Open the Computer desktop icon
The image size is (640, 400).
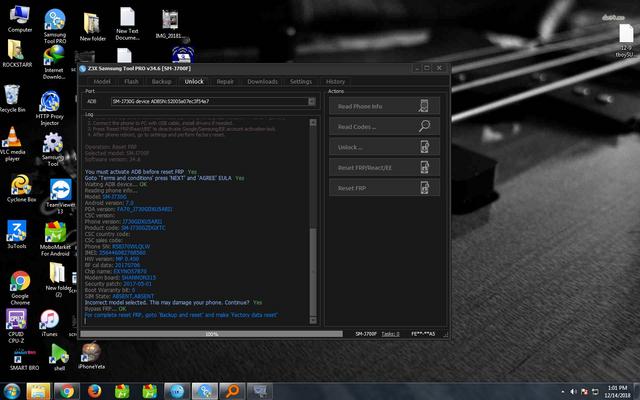(19, 19)
